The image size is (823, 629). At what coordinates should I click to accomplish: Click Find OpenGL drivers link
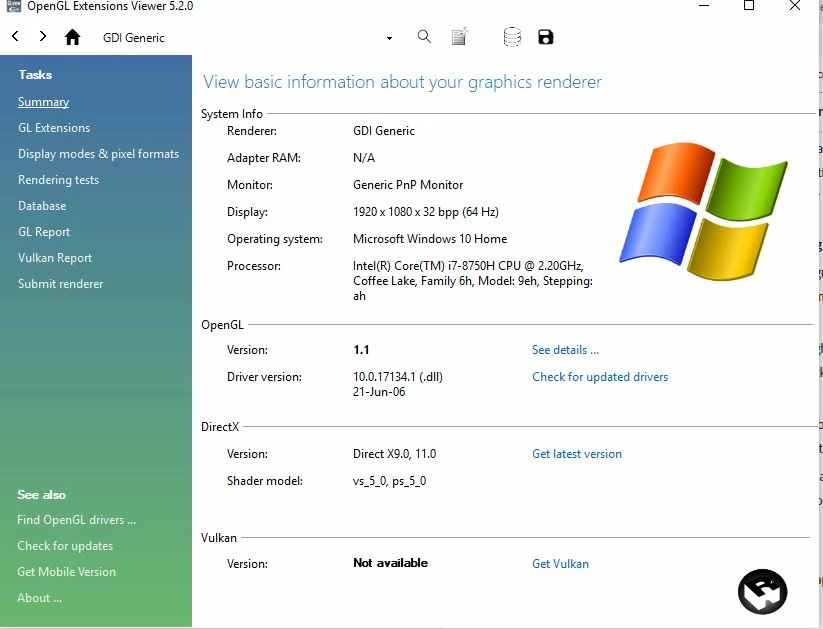click(76, 520)
